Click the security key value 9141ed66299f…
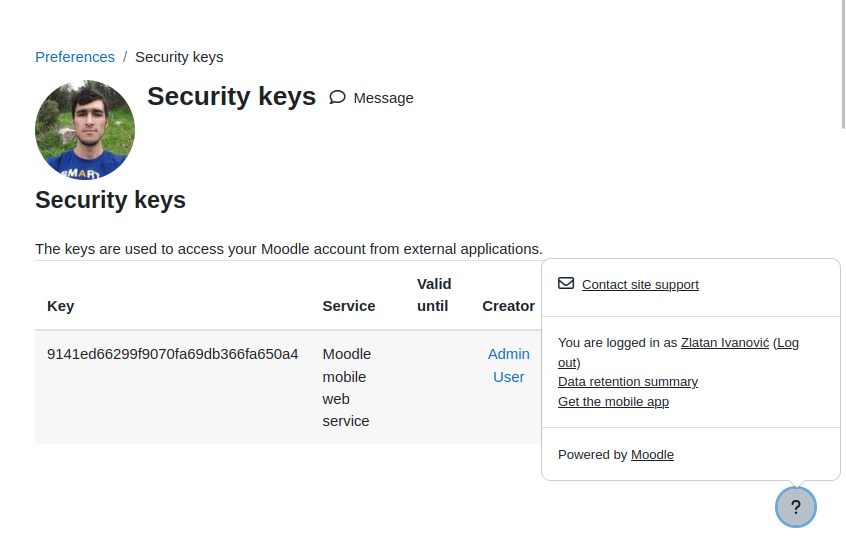This screenshot has height=544, width=846. pos(173,354)
